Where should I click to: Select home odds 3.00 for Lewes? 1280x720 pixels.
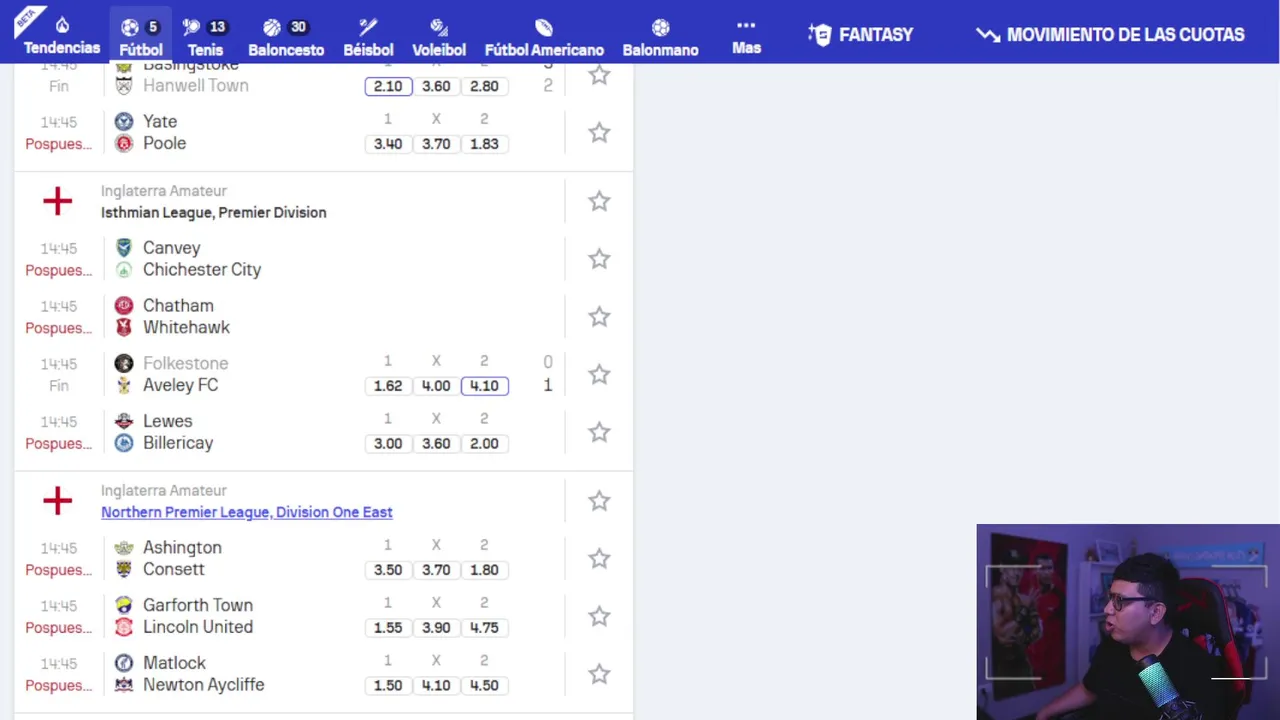click(388, 444)
